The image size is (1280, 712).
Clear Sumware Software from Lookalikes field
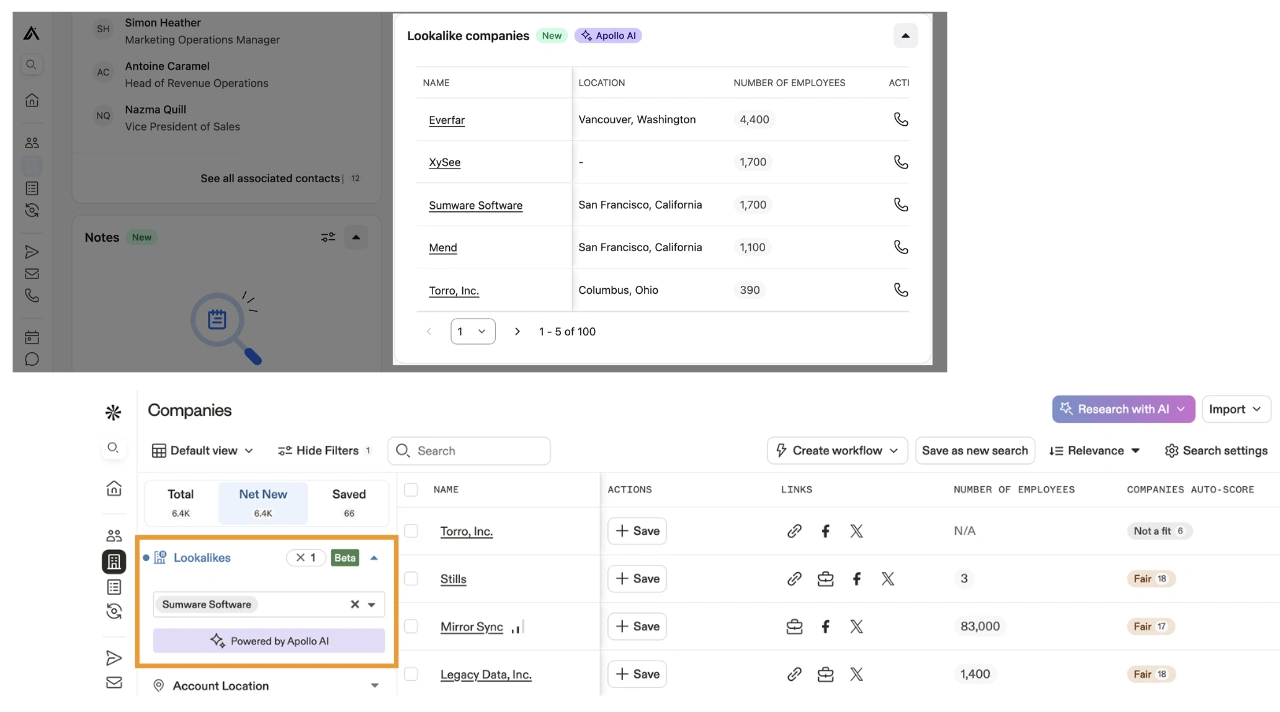point(354,604)
